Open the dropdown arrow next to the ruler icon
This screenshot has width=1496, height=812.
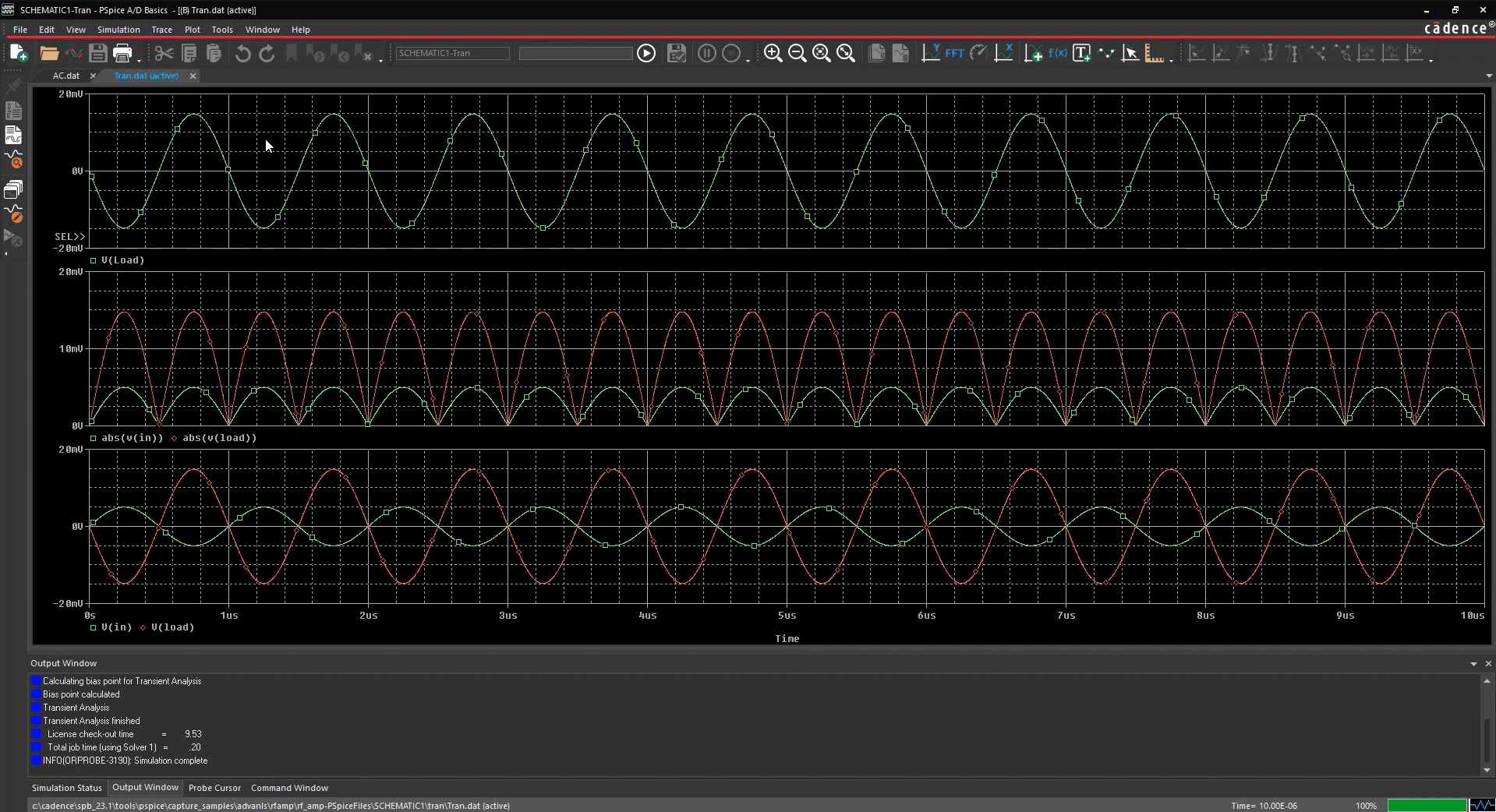pyautogui.click(x=1171, y=60)
